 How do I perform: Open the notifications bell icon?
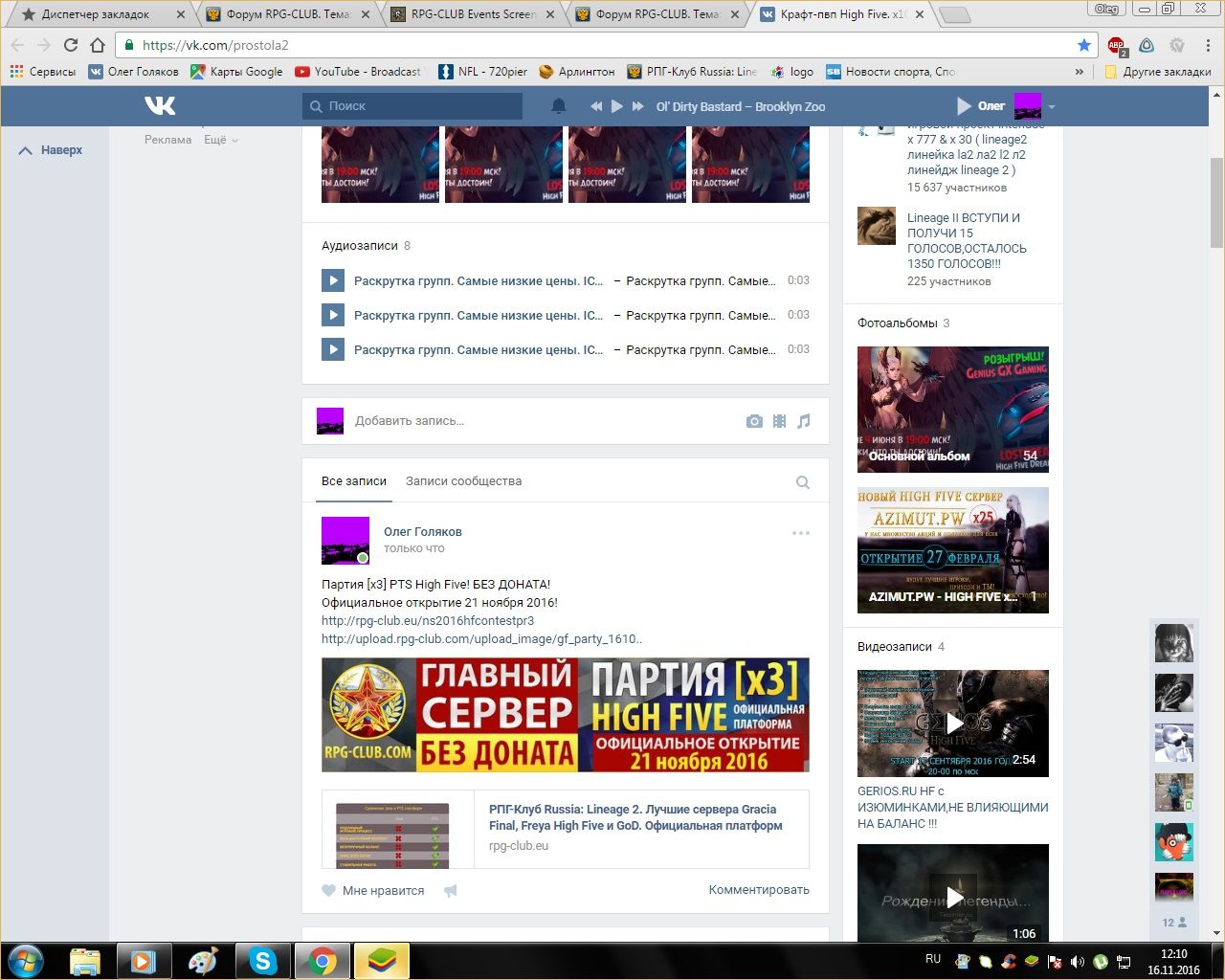(559, 106)
